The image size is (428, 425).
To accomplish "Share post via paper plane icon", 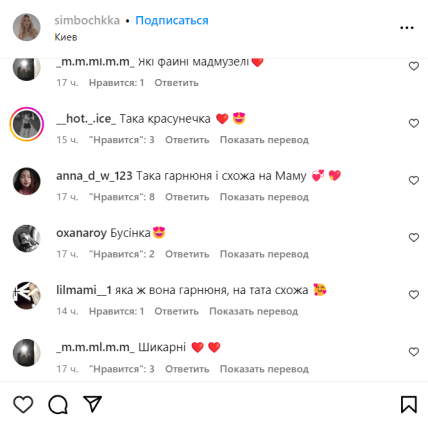I will [92, 404].
